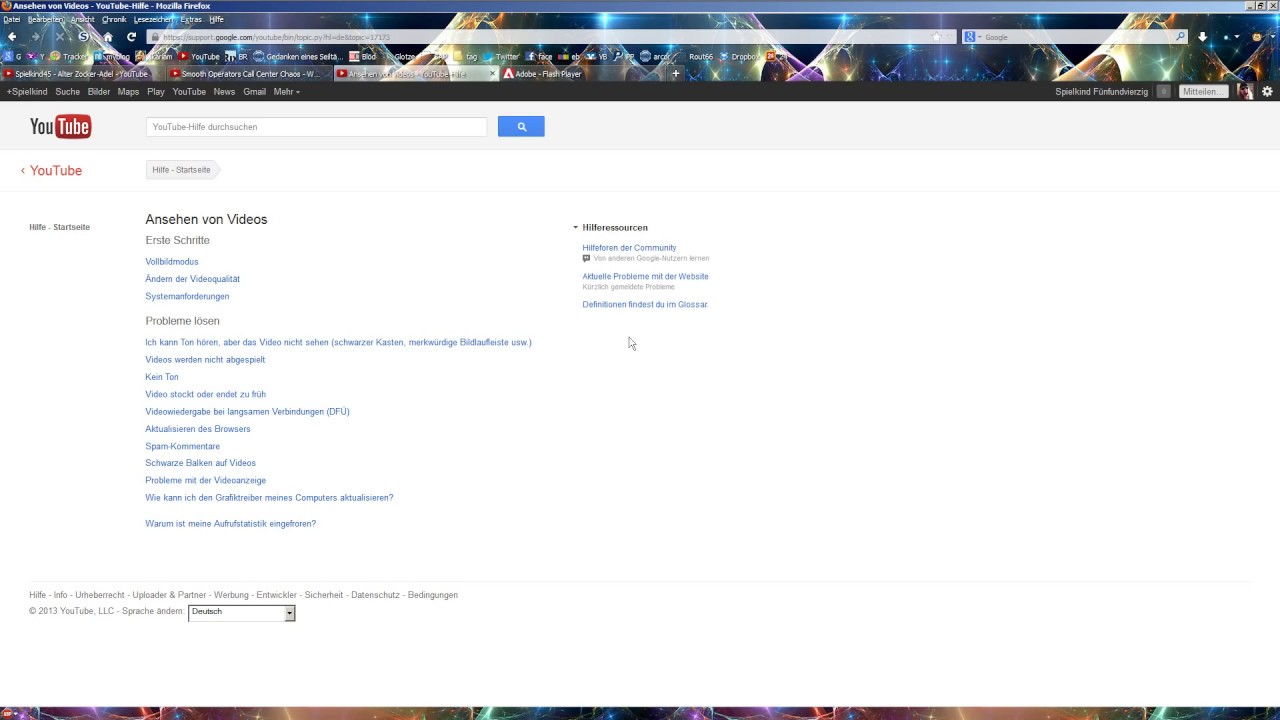The height and width of the screenshot is (720, 1280).
Task: Open the Google search engine selector
Action: click(x=972, y=37)
